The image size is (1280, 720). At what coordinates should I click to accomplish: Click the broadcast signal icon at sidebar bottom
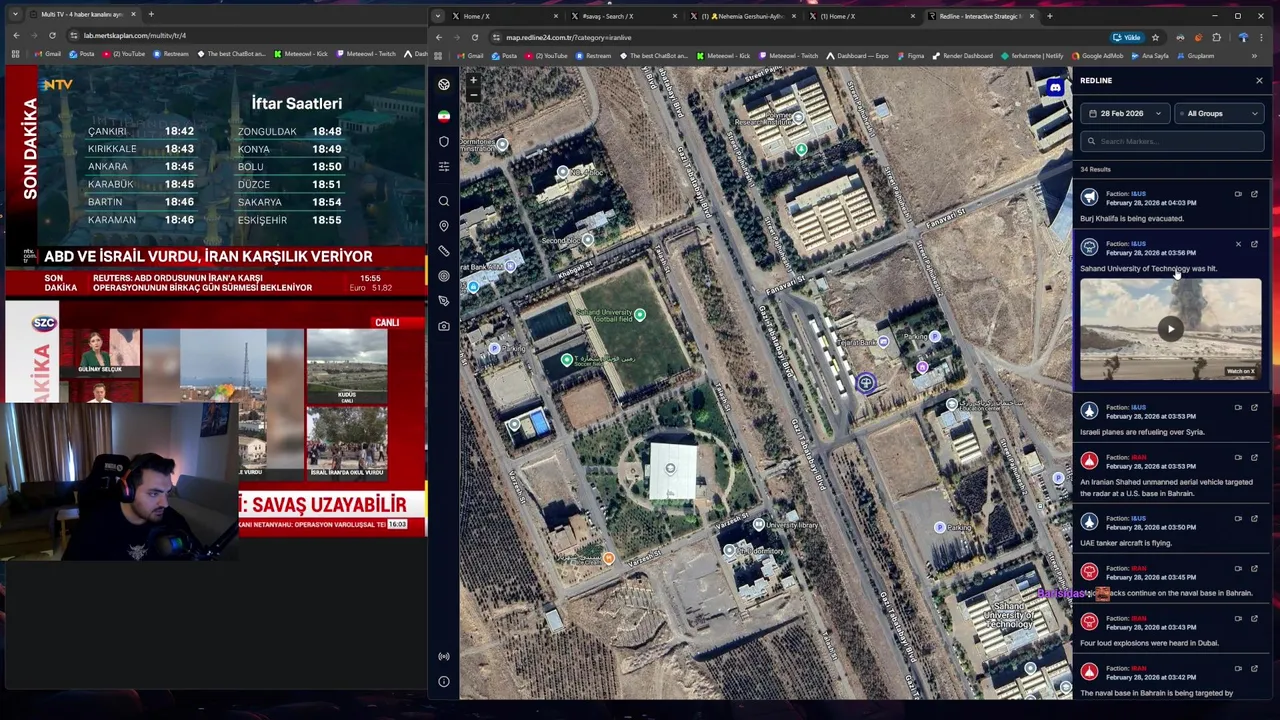point(444,657)
